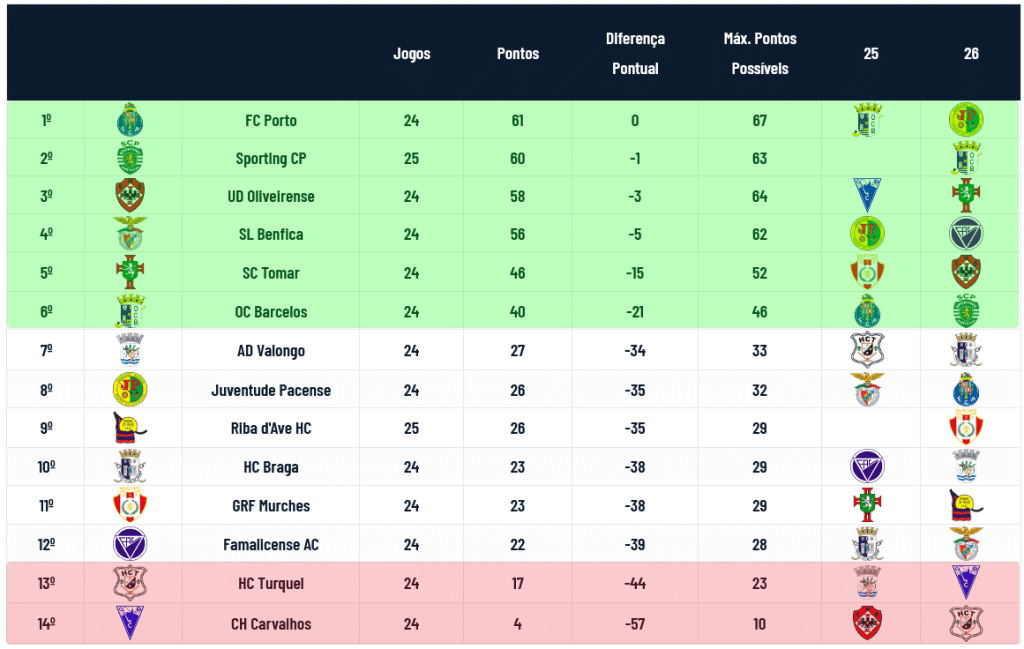
Task: Click the HC Turquel crest in 13th row
Action: coord(130,582)
